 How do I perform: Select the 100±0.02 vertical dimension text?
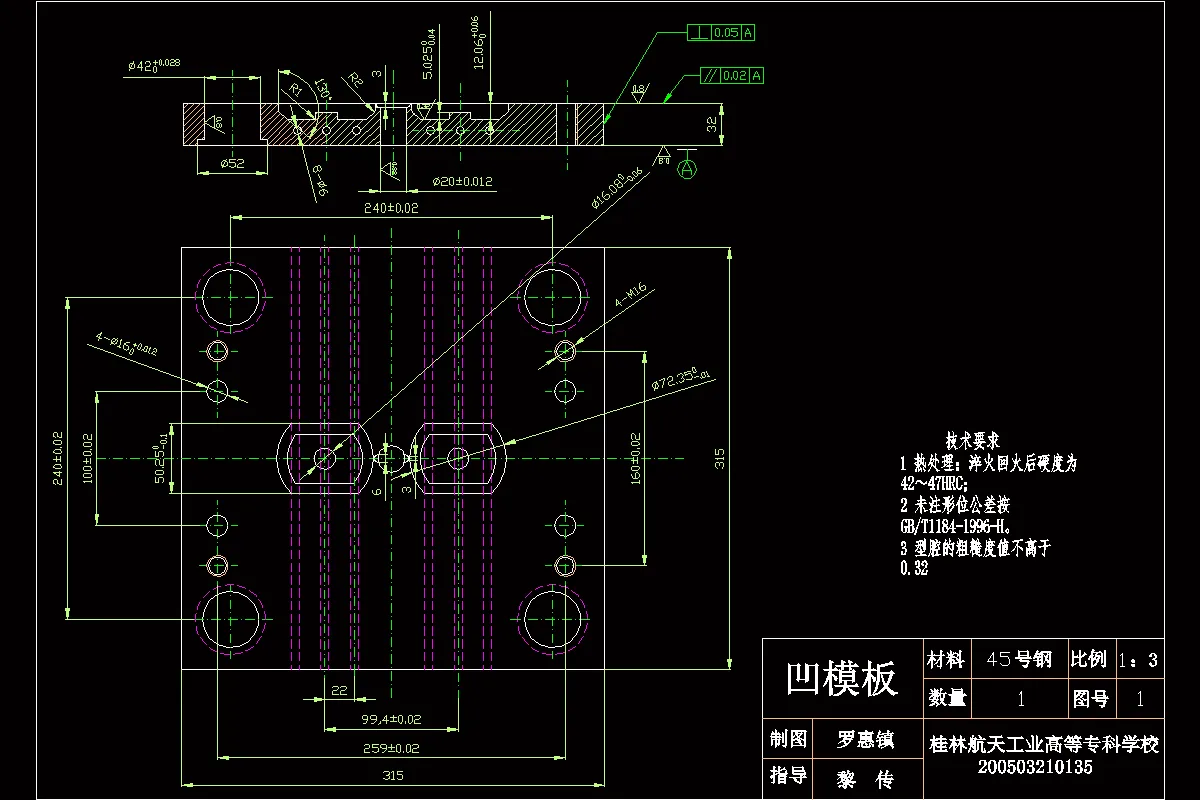(x=87, y=458)
